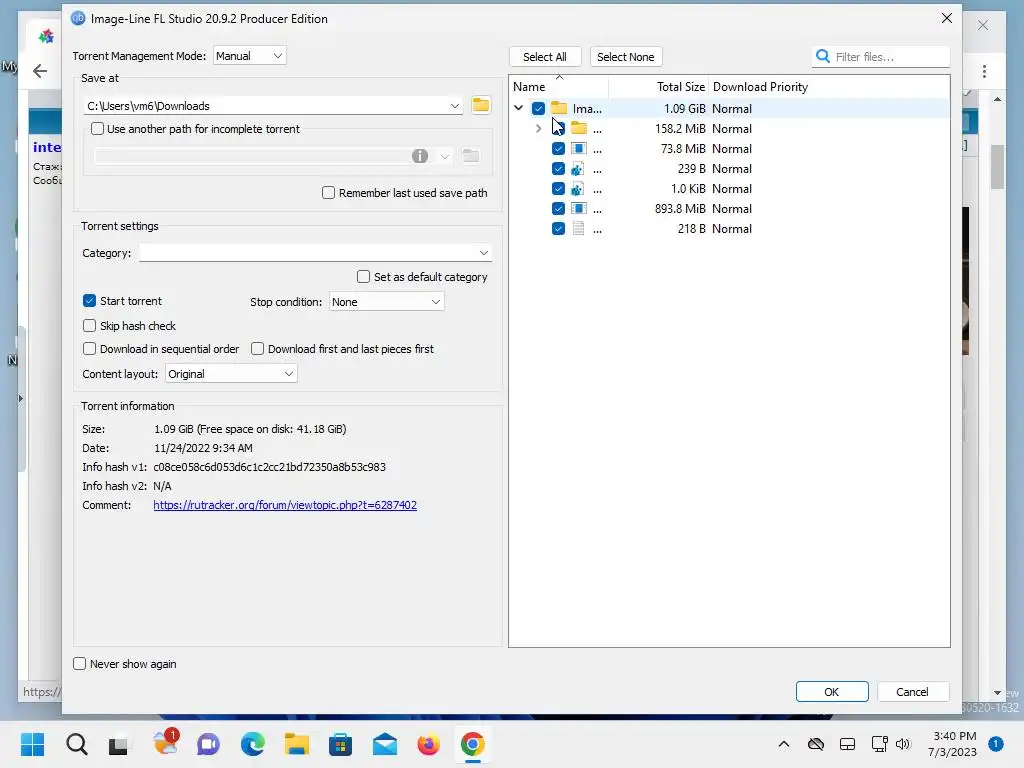This screenshot has width=1024, height=768.
Task: Check 'Never show again'
Action: coord(80,664)
